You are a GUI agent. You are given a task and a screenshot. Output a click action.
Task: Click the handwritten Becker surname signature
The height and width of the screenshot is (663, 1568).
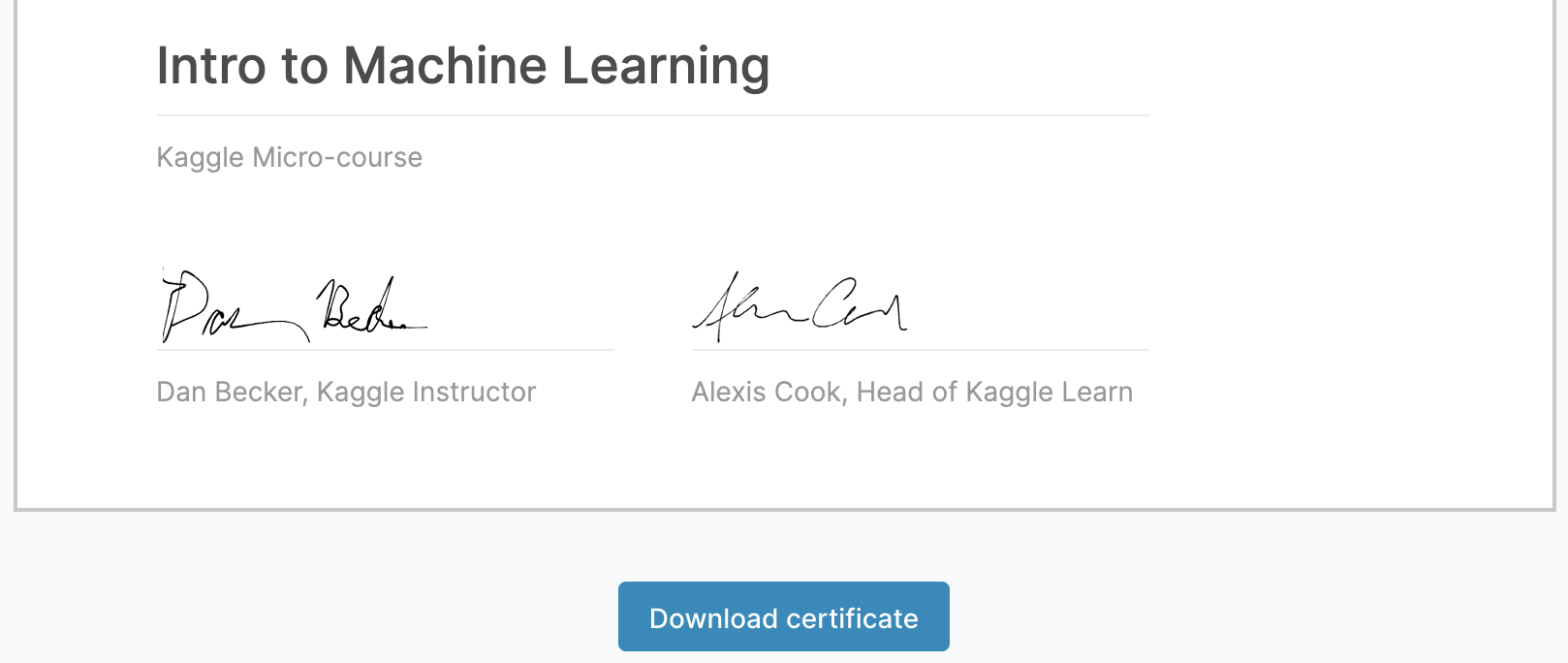coord(370,308)
